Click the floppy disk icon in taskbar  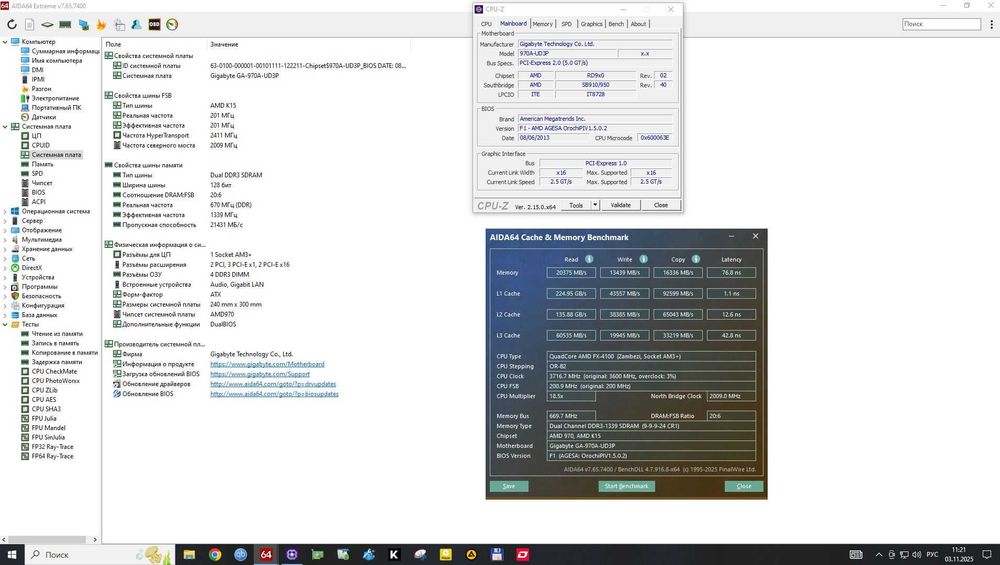click(497, 554)
